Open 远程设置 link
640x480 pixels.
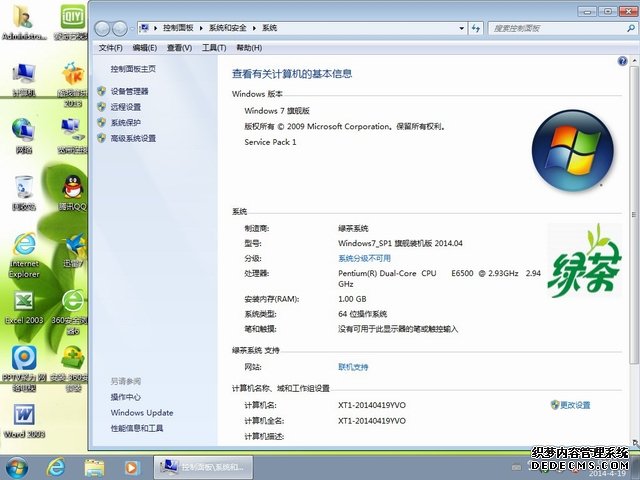126,107
